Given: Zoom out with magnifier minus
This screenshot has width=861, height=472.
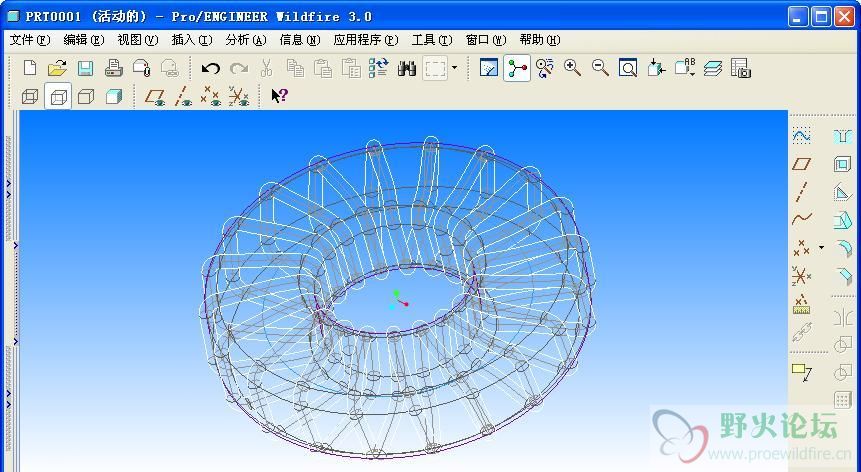Looking at the screenshot, I should 600,68.
